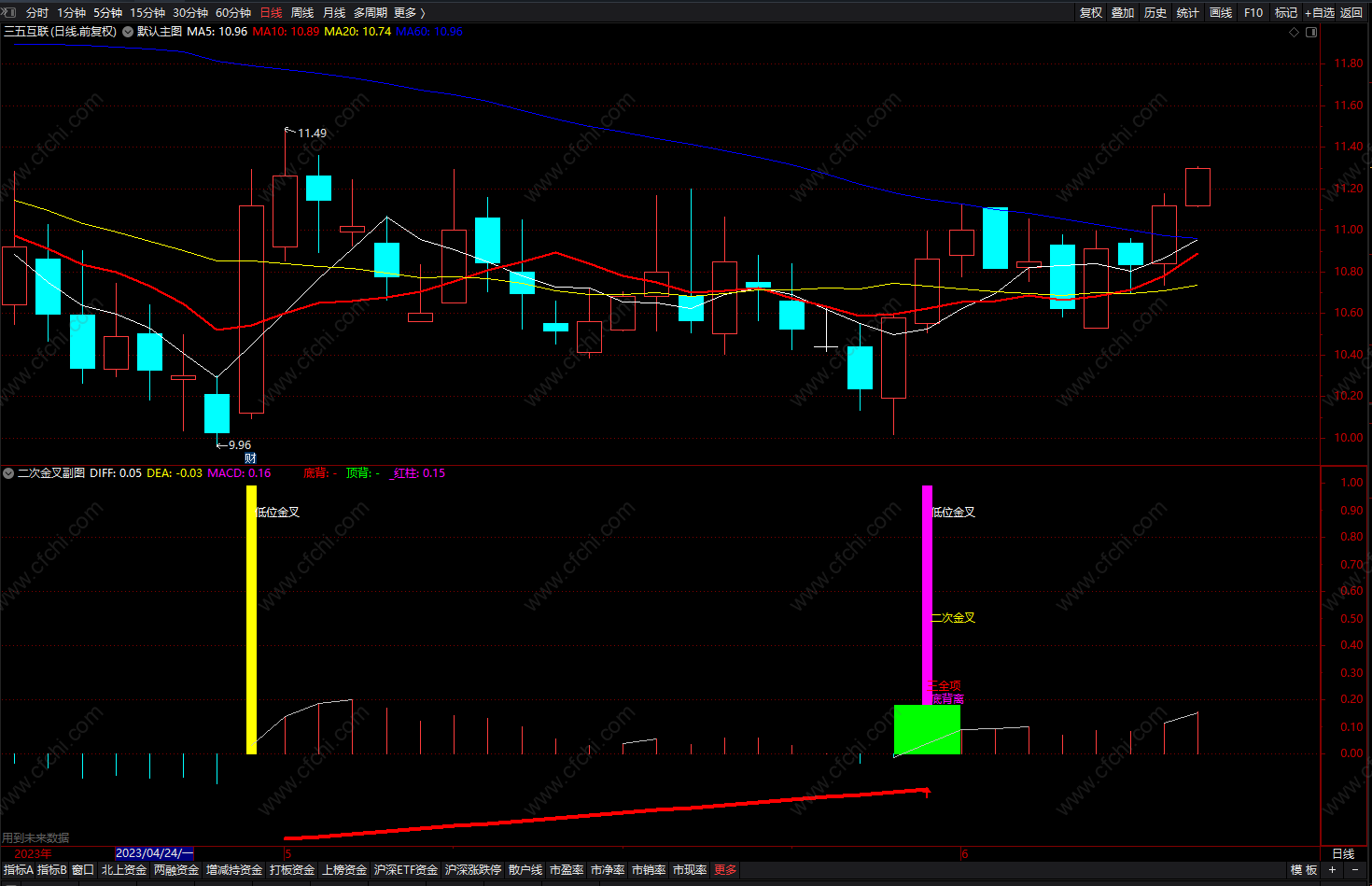Viewport: 1372px width, 886px height.
Task: Choose 打板资金 indicator
Action: tap(292, 870)
